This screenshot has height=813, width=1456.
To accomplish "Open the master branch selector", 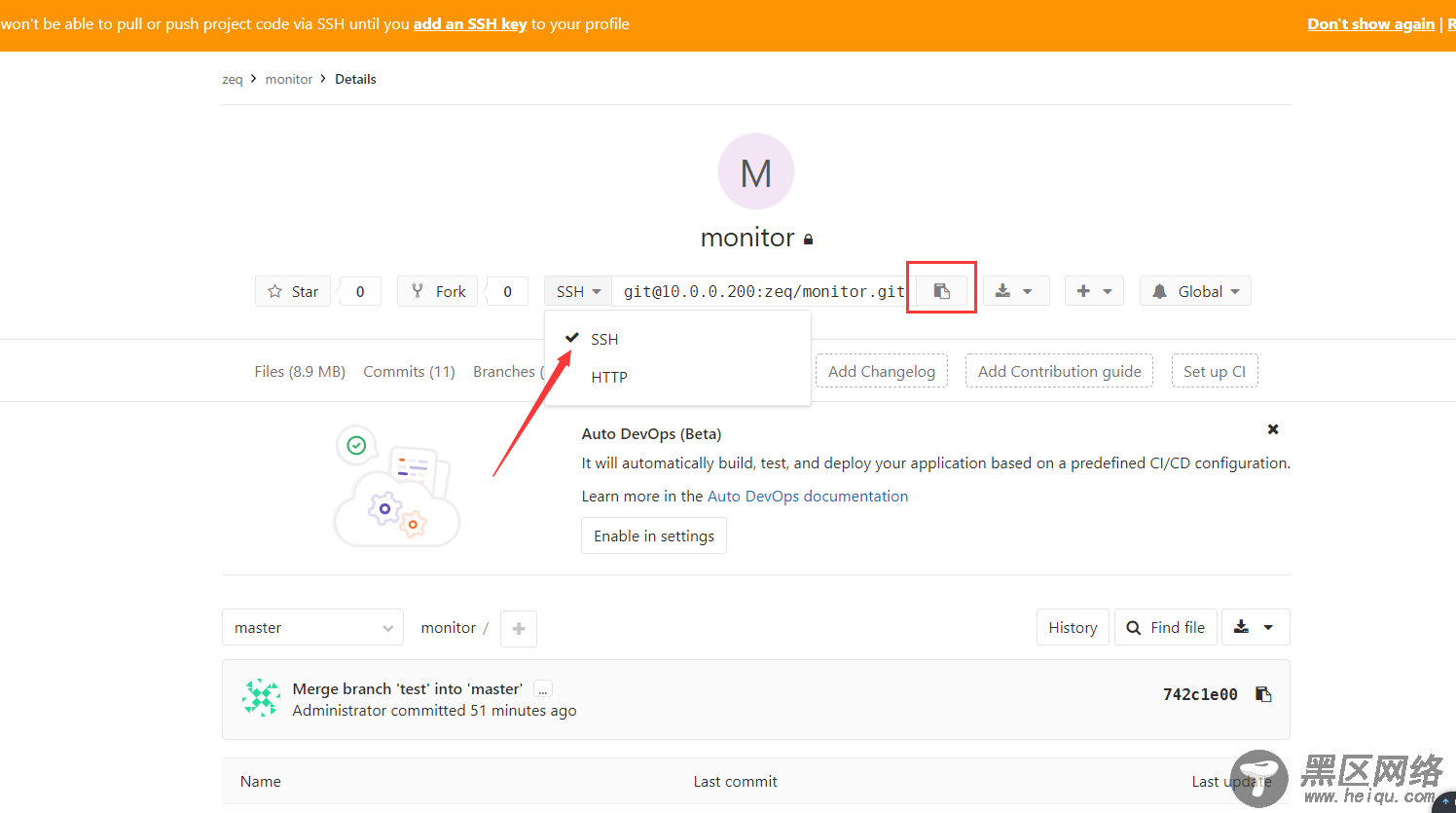I will (312, 628).
